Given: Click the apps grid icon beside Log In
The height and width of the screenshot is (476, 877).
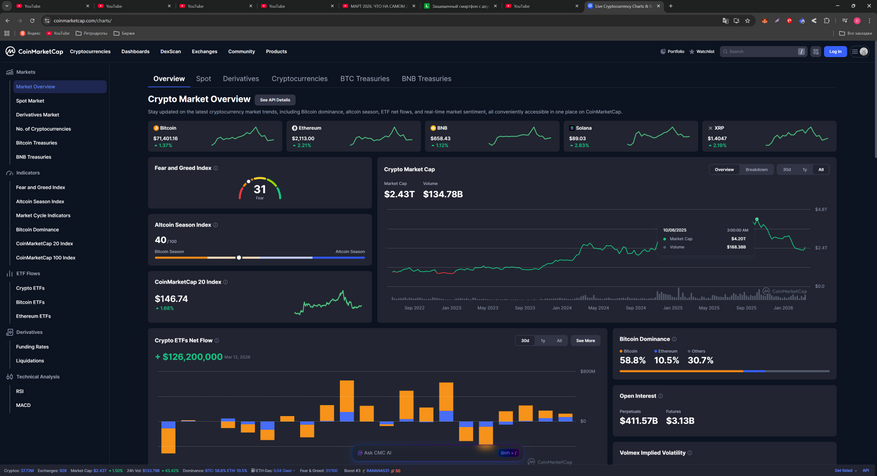Looking at the screenshot, I should tap(812, 51).
